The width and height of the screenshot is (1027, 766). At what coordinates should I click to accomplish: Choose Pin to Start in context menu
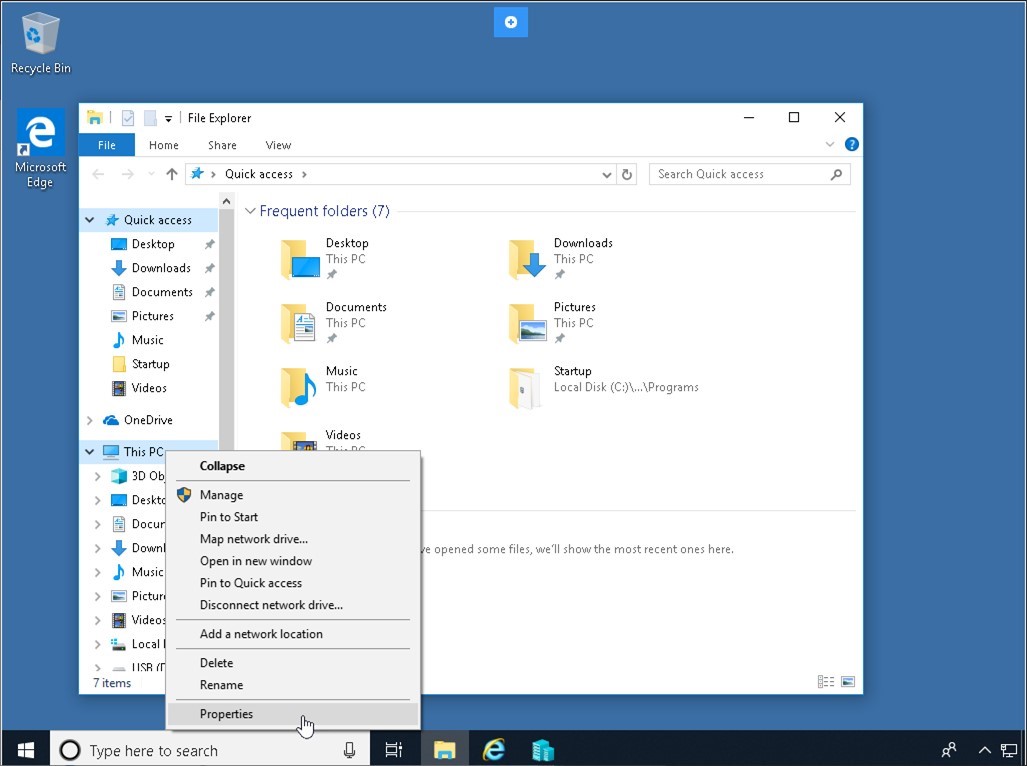pyautogui.click(x=293, y=517)
